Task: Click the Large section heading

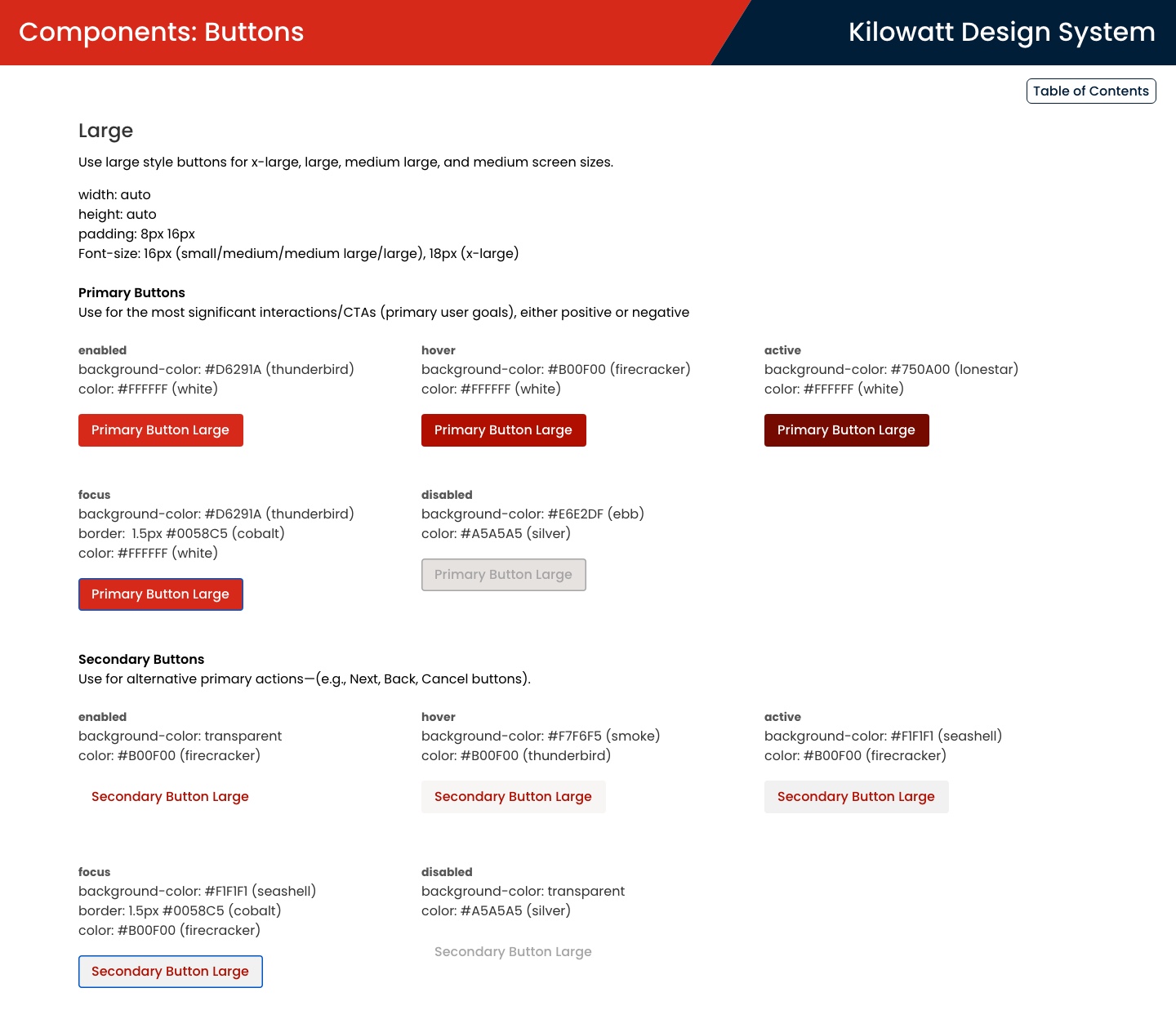Action: pos(105,131)
